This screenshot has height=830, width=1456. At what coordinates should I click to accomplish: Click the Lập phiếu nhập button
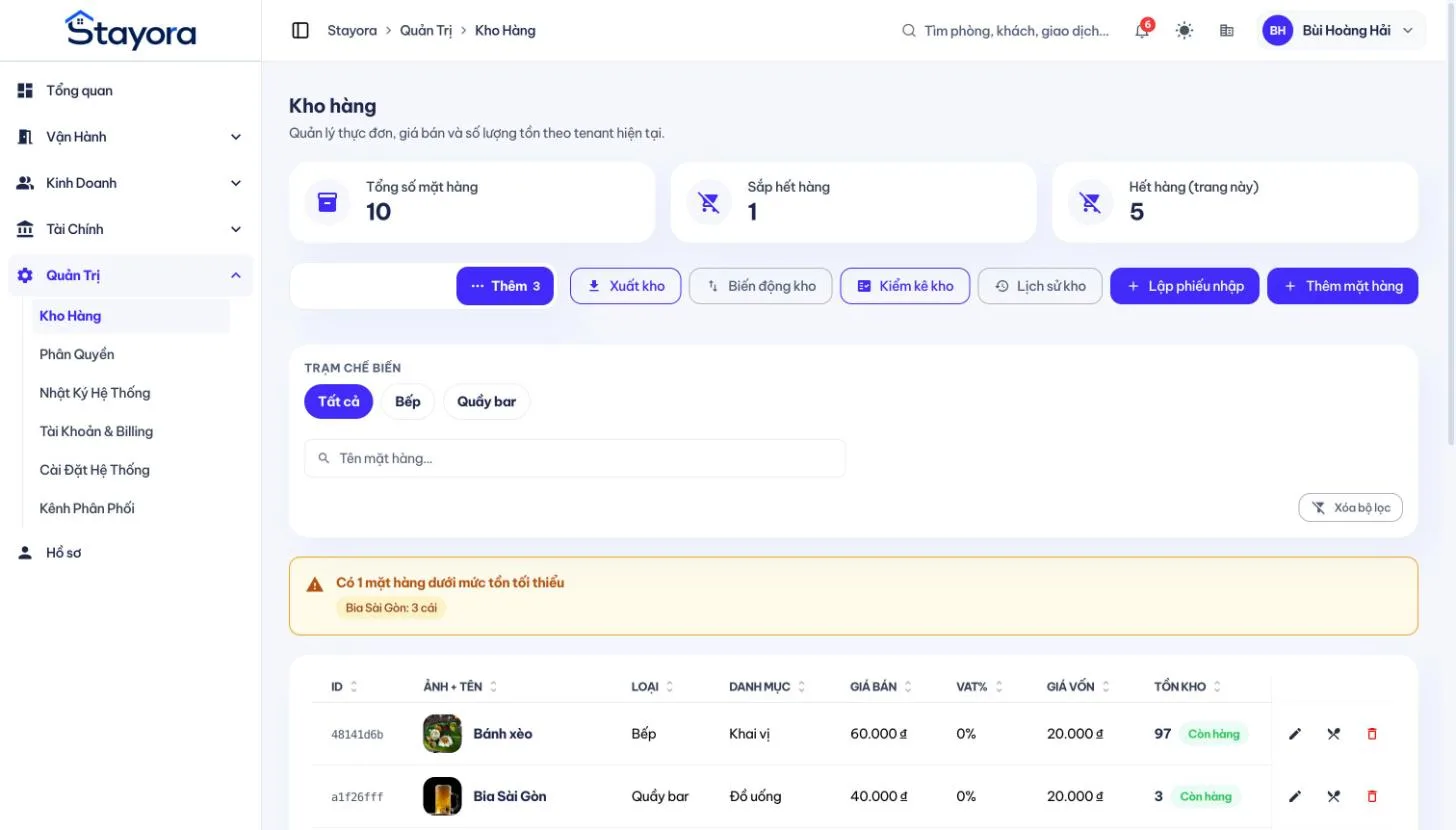point(1185,286)
